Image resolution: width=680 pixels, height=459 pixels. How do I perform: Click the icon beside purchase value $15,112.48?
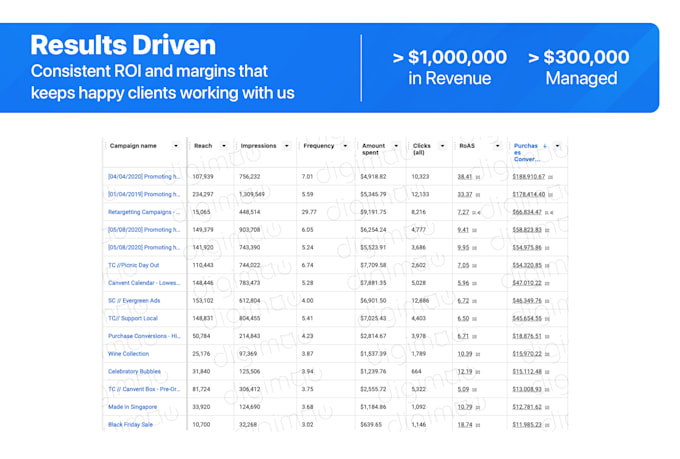(x=547, y=372)
